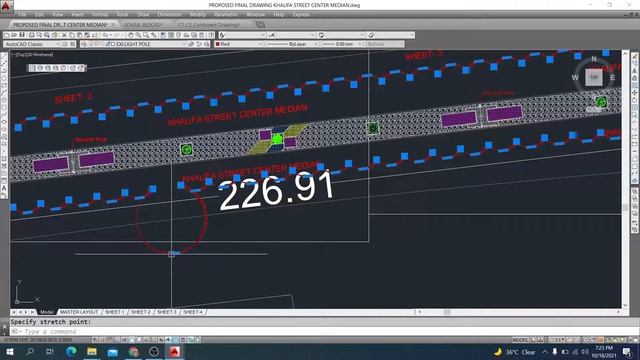Expand the EXLIGHT POLE layer dropdown
The height and width of the screenshot is (360, 640).
pos(184,44)
